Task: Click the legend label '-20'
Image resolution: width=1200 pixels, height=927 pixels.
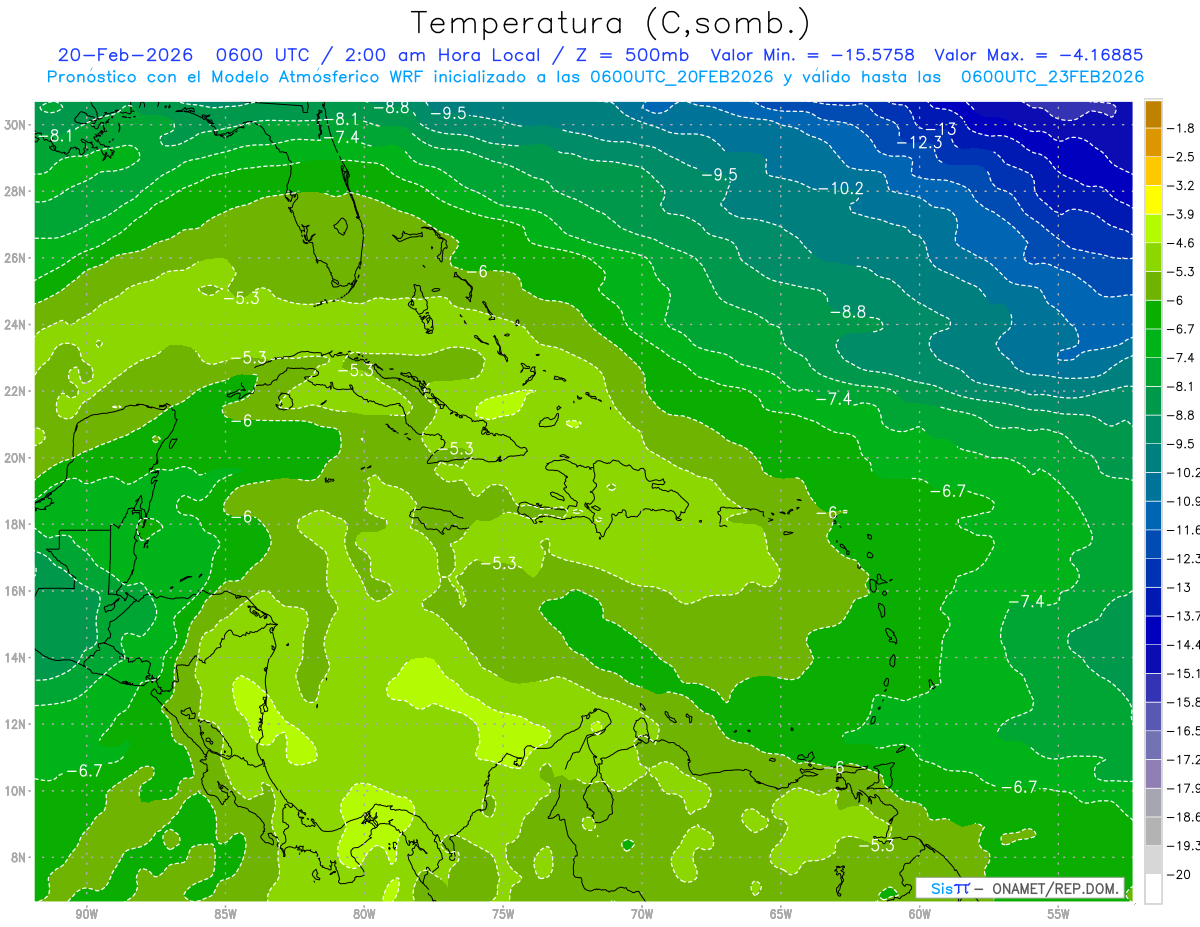Action: (x=1180, y=874)
